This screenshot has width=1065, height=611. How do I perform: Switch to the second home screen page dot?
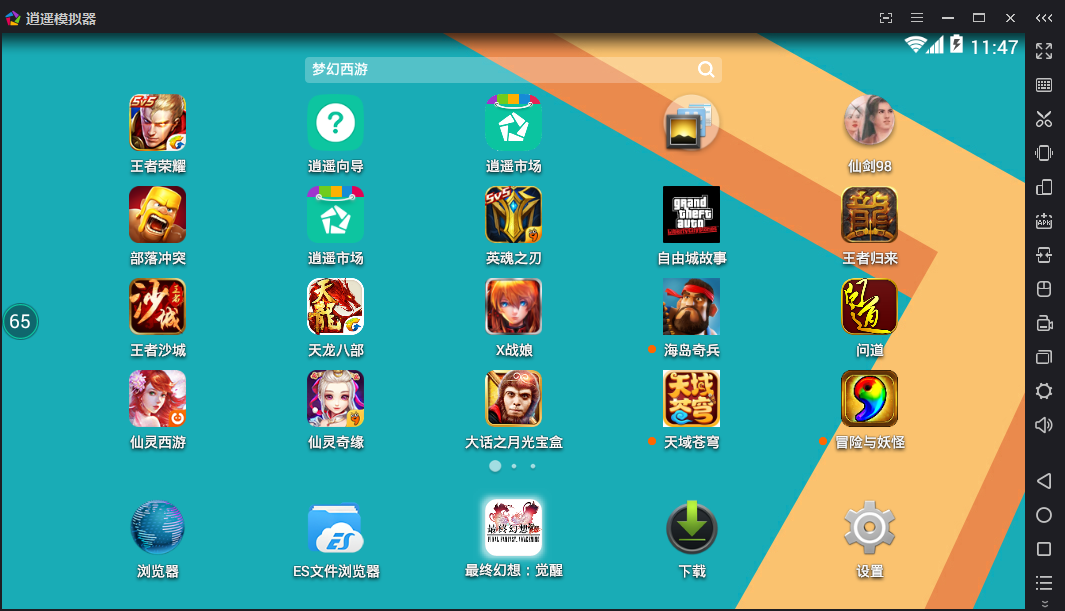point(514,466)
